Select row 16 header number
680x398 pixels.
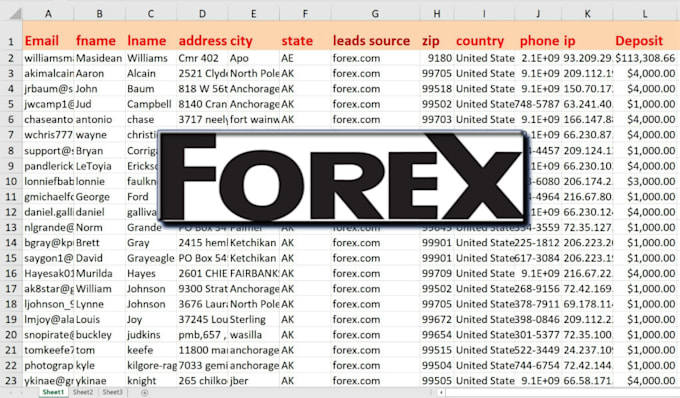point(11,274)
